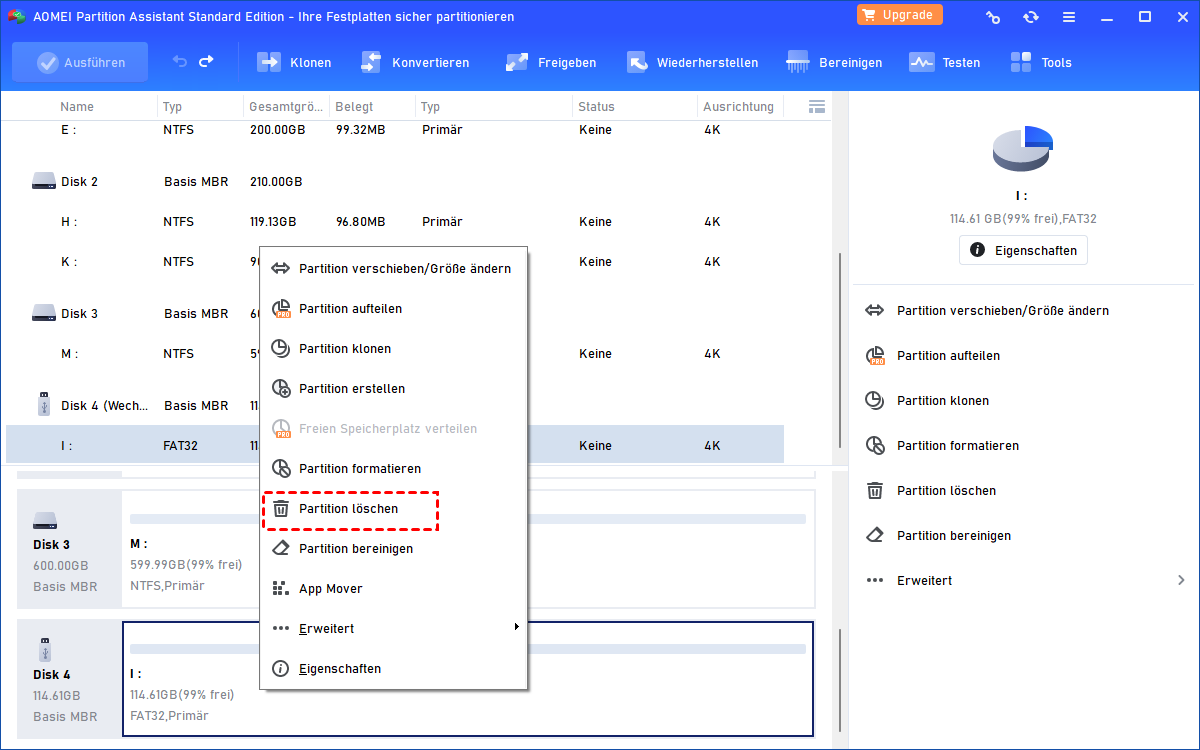This screenshot has width=1200, height=750.
Task: Toggle the column list view settings icon
Action: click(x=816, y=106)
